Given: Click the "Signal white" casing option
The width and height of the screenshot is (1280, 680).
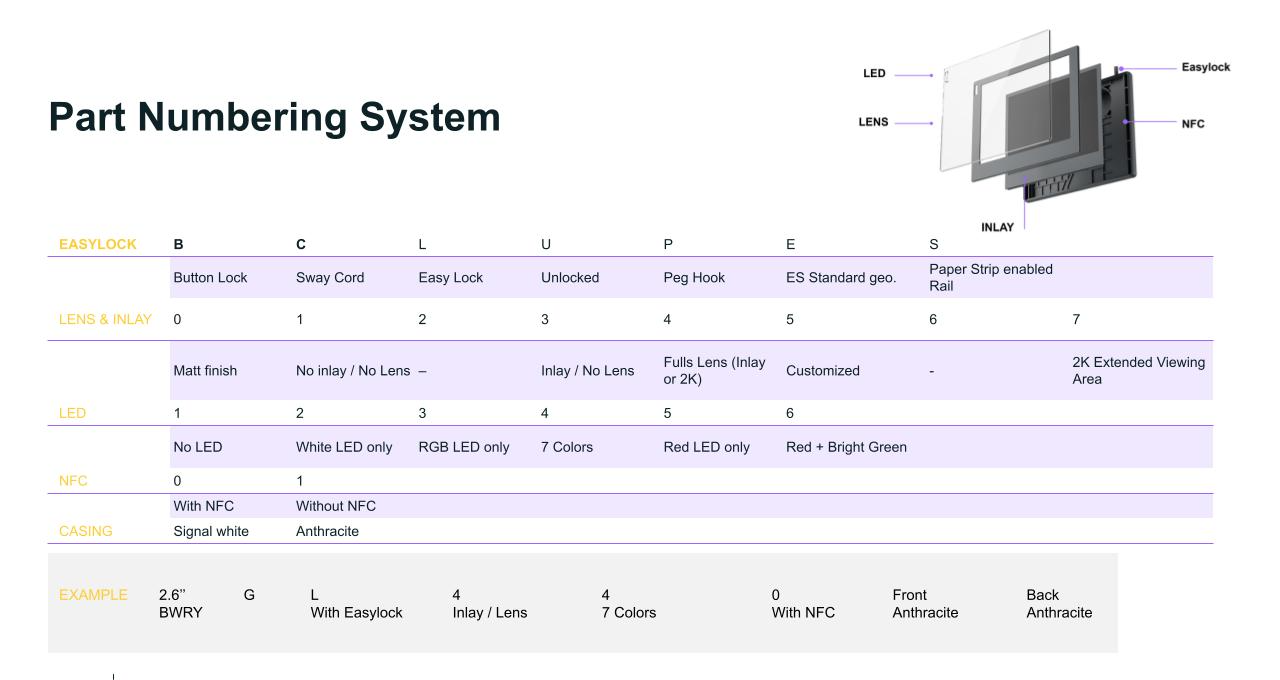Looking at the screenshot, I should (x=211, y=531).
